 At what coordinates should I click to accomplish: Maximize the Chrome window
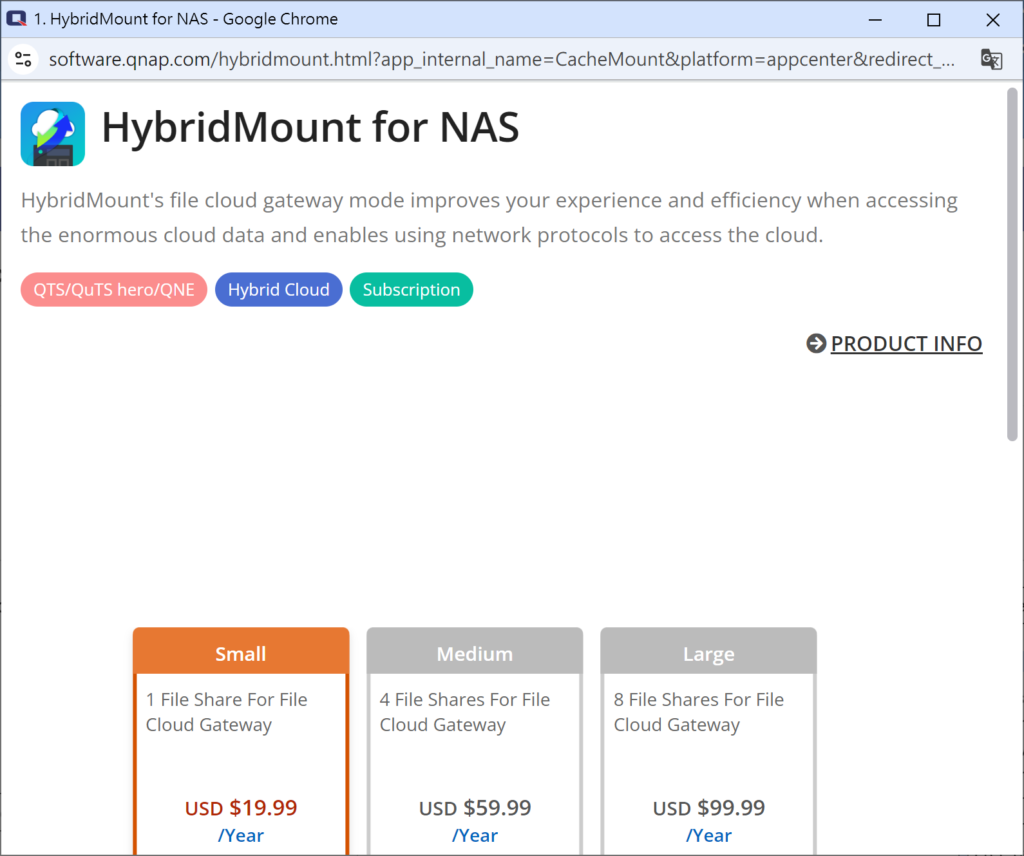[933, 19]
